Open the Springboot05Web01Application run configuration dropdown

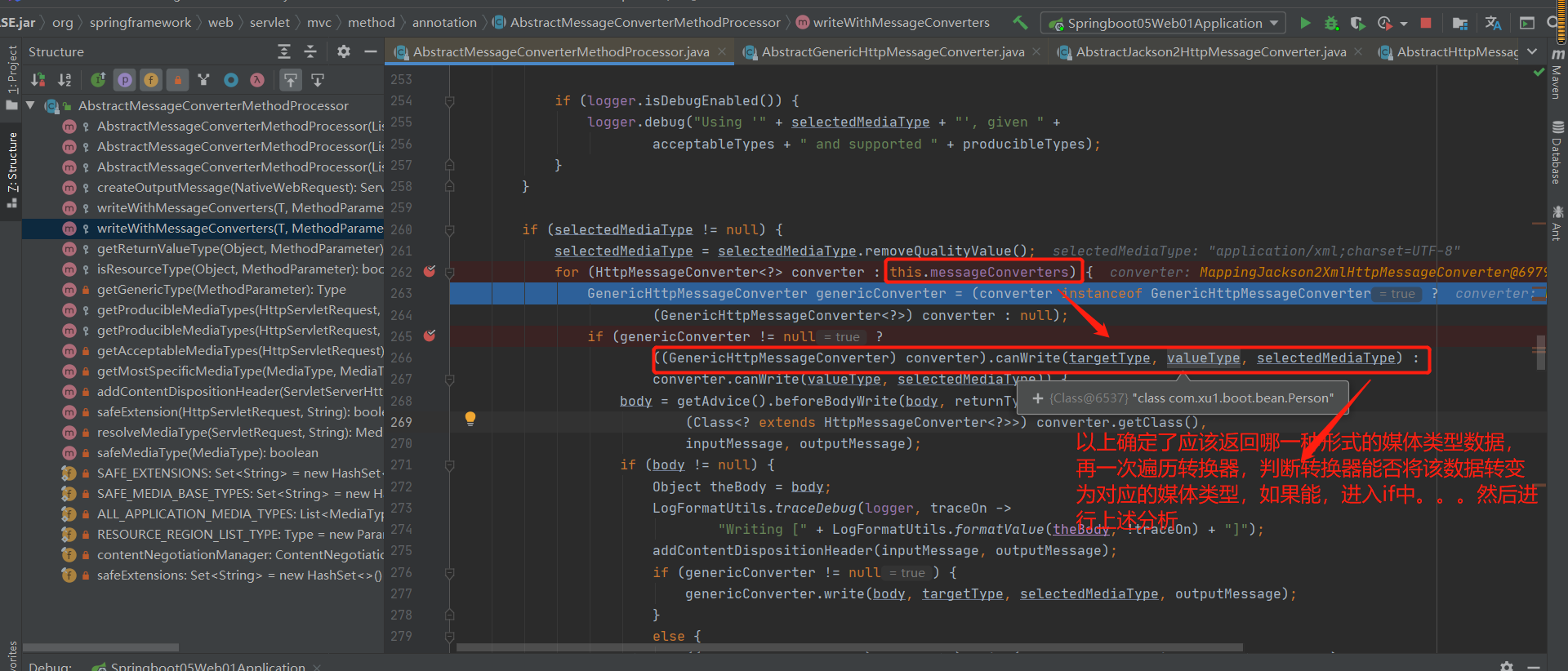(1164, 23)
